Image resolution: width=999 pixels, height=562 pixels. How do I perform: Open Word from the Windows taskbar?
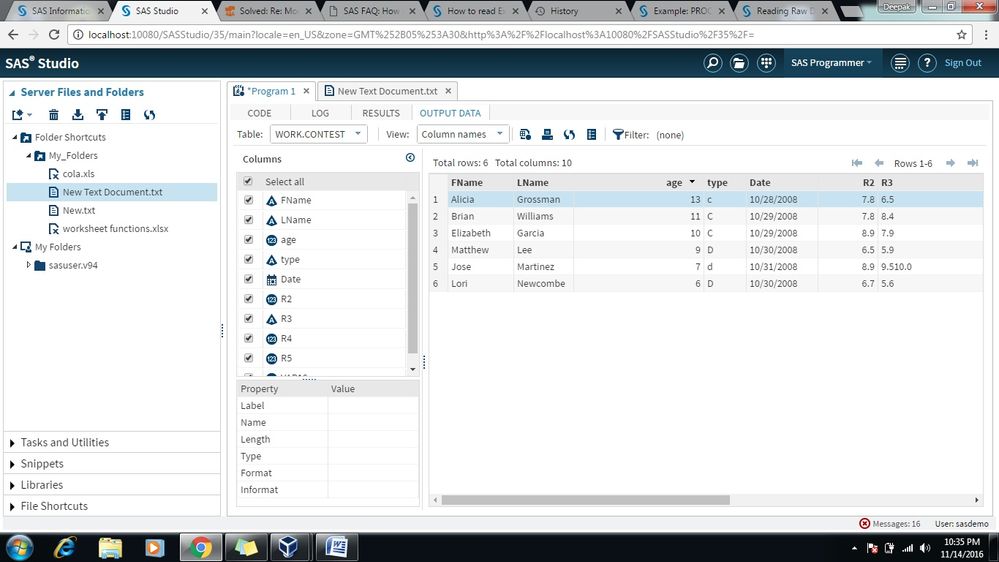[x=336, y=547]
